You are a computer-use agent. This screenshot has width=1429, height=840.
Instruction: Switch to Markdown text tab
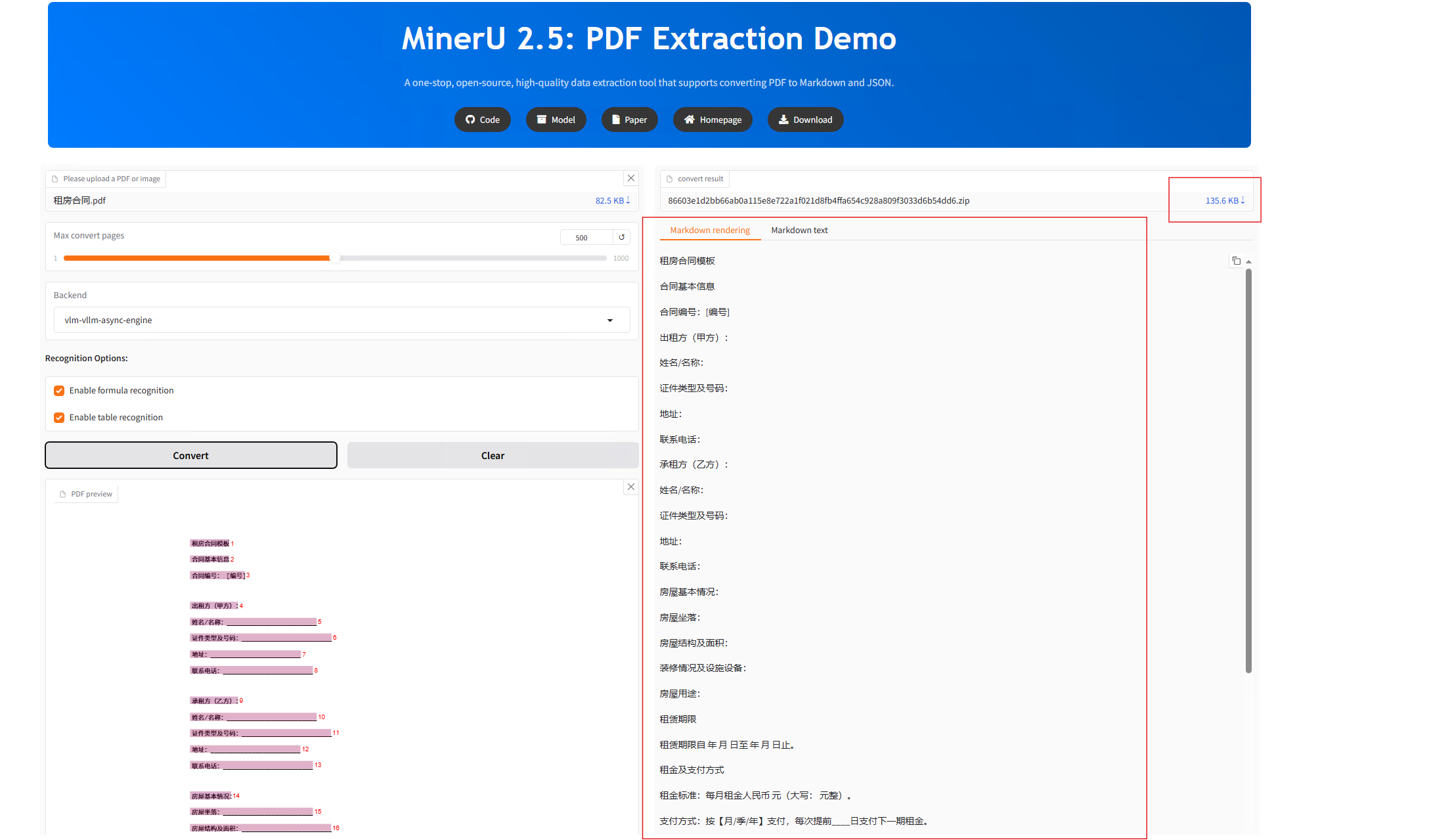tap(799, 231)
